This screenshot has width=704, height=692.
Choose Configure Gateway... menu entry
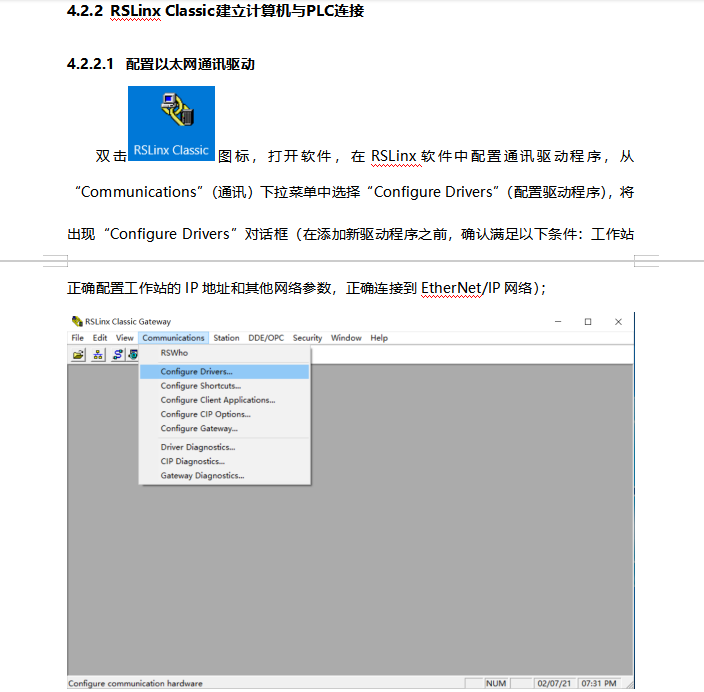[x=224, y=428]
